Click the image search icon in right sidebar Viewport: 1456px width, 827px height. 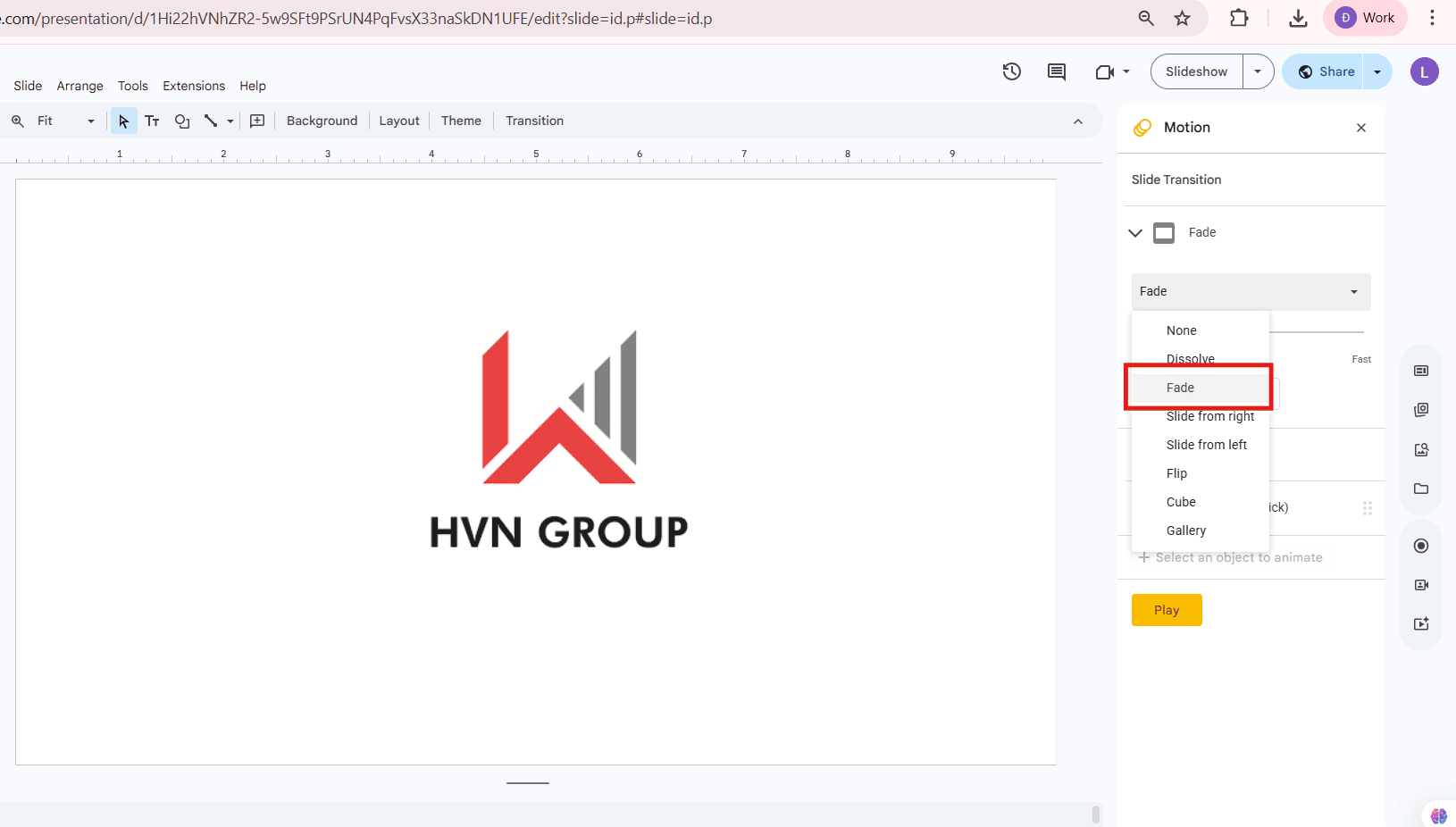(1421, 449)
